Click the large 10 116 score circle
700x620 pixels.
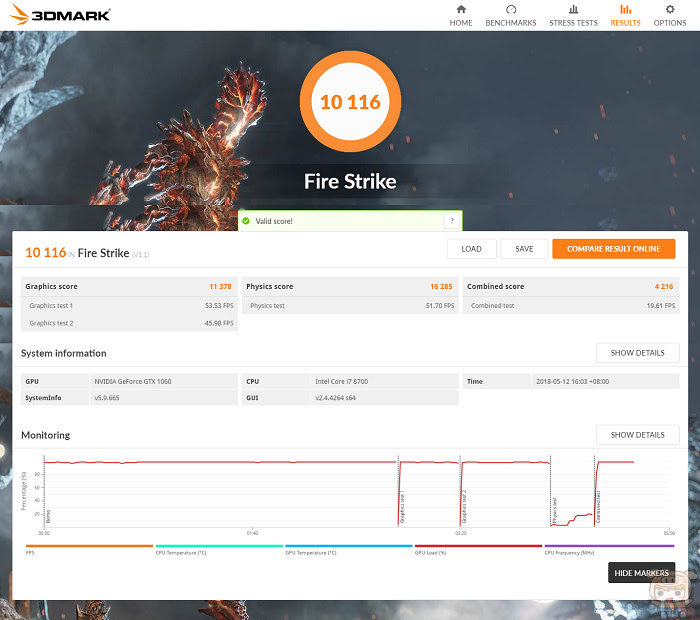350,102
